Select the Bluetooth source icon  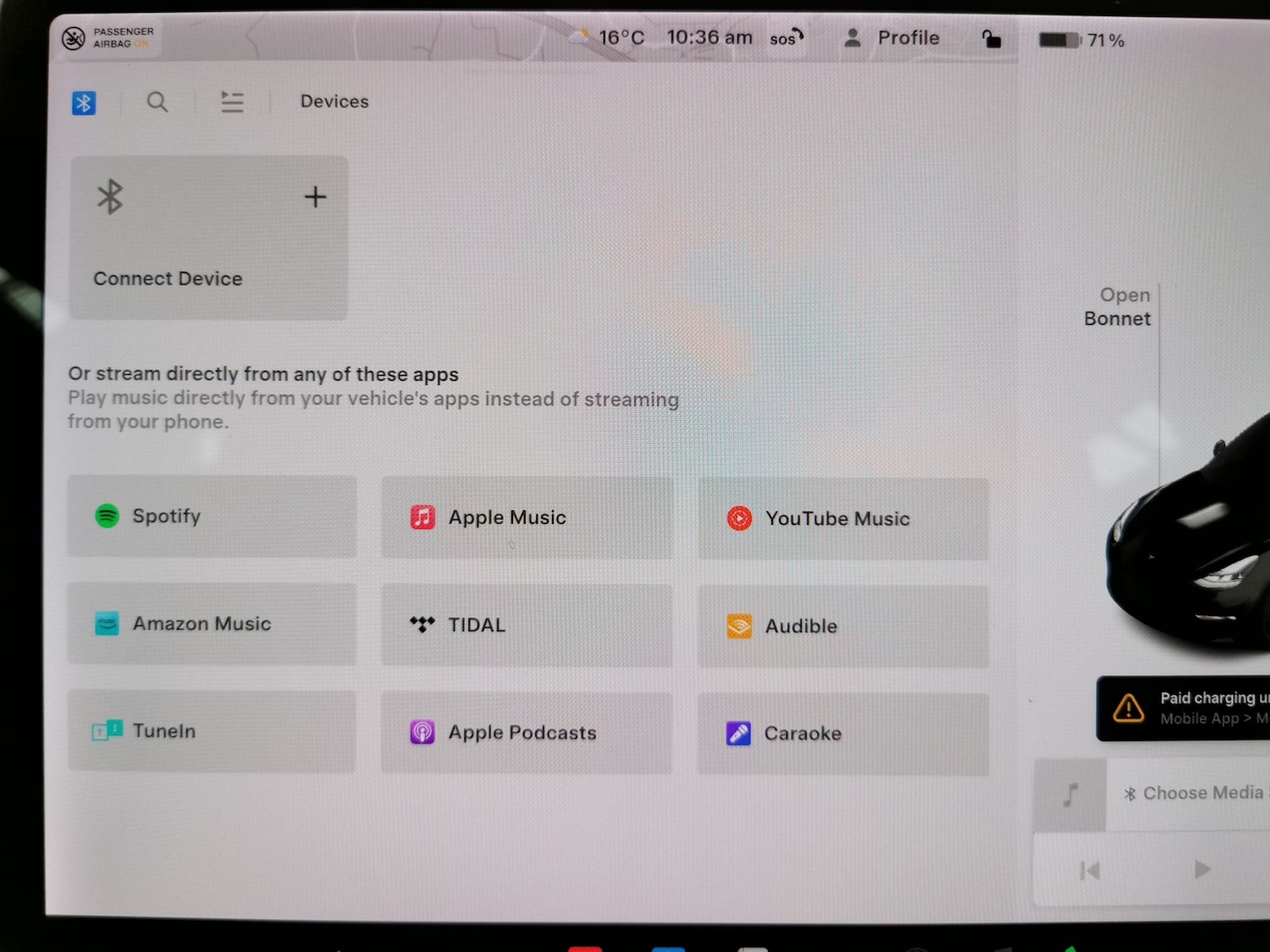point(84,103)
